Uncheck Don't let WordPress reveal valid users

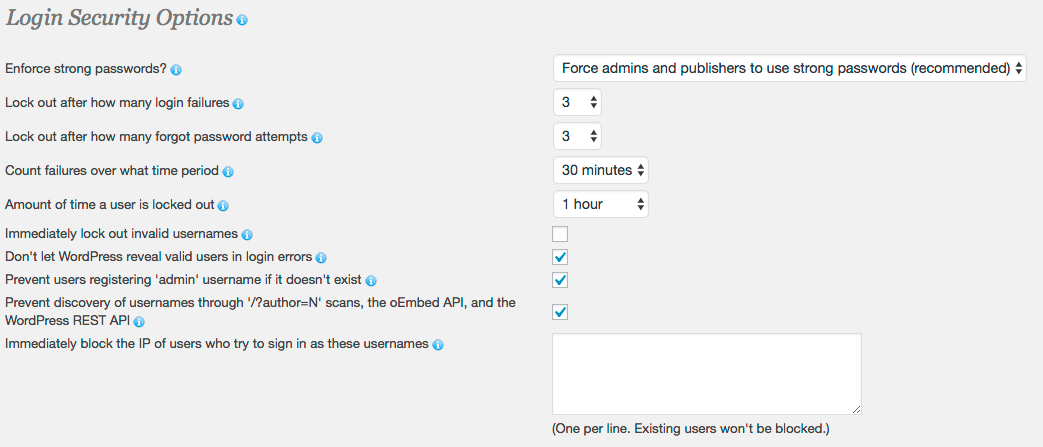pyautogui.click(x=560, y=257)
